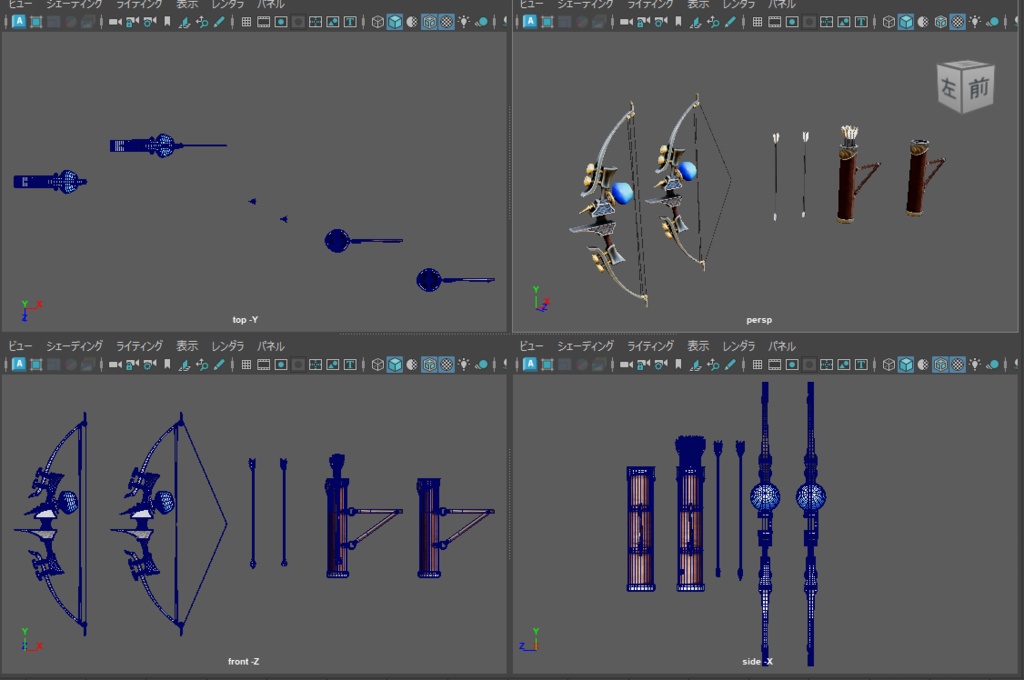
Task: Click Bookmarks icon in persp panel
Action: tap(679, 22)
